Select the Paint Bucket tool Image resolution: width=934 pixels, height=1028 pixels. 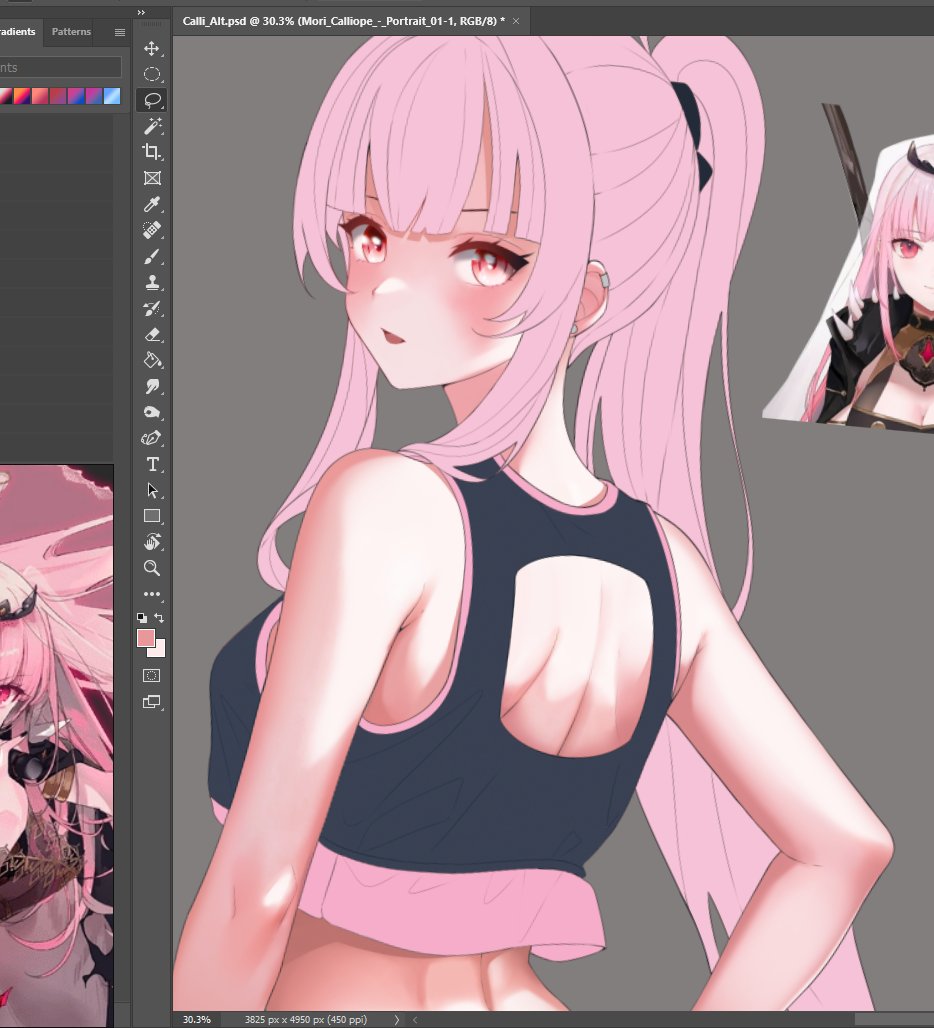pyautogui.click(x=151, y=360)
